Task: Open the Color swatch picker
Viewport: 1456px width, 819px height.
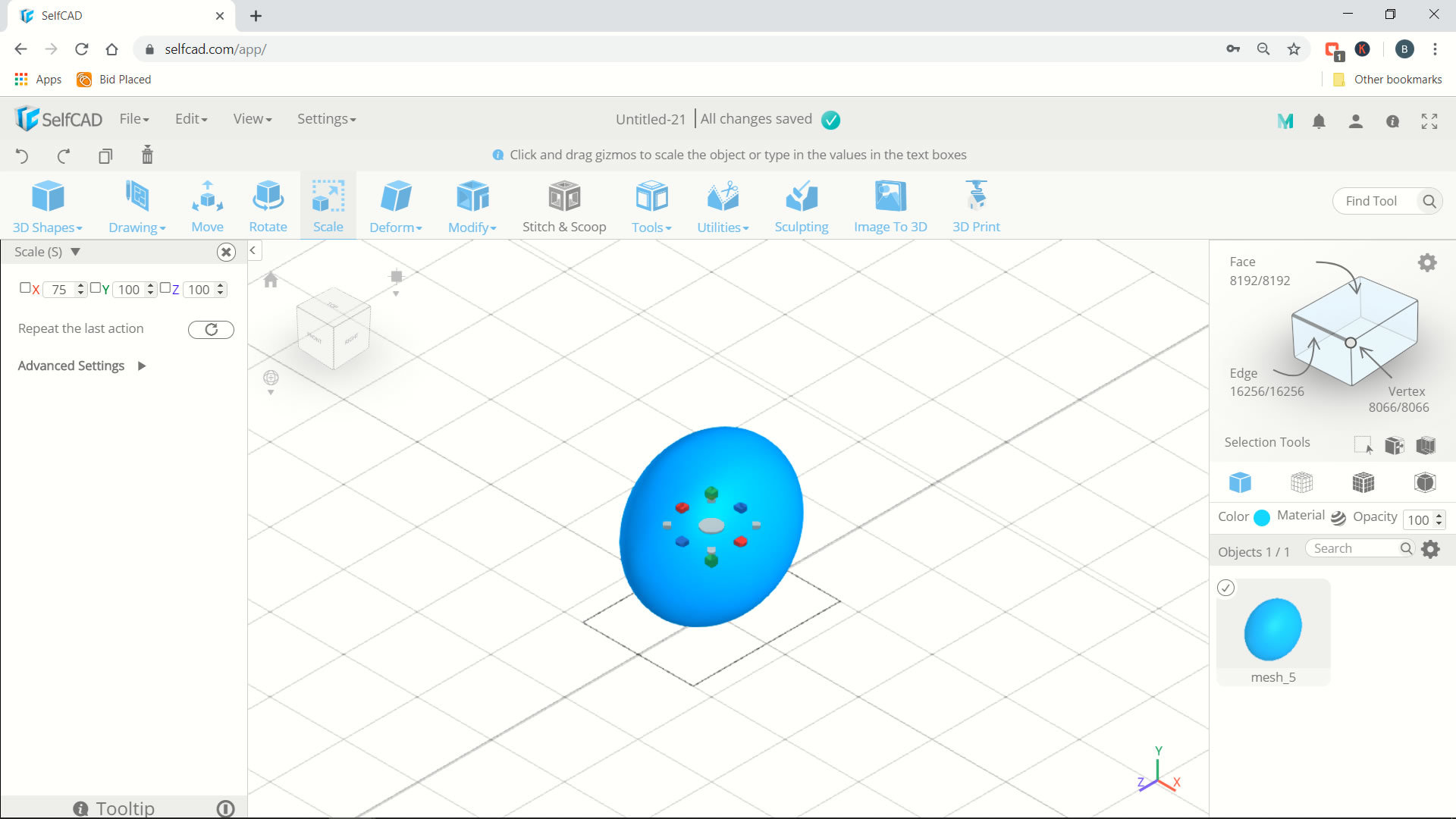Action: click(1262, 518)
